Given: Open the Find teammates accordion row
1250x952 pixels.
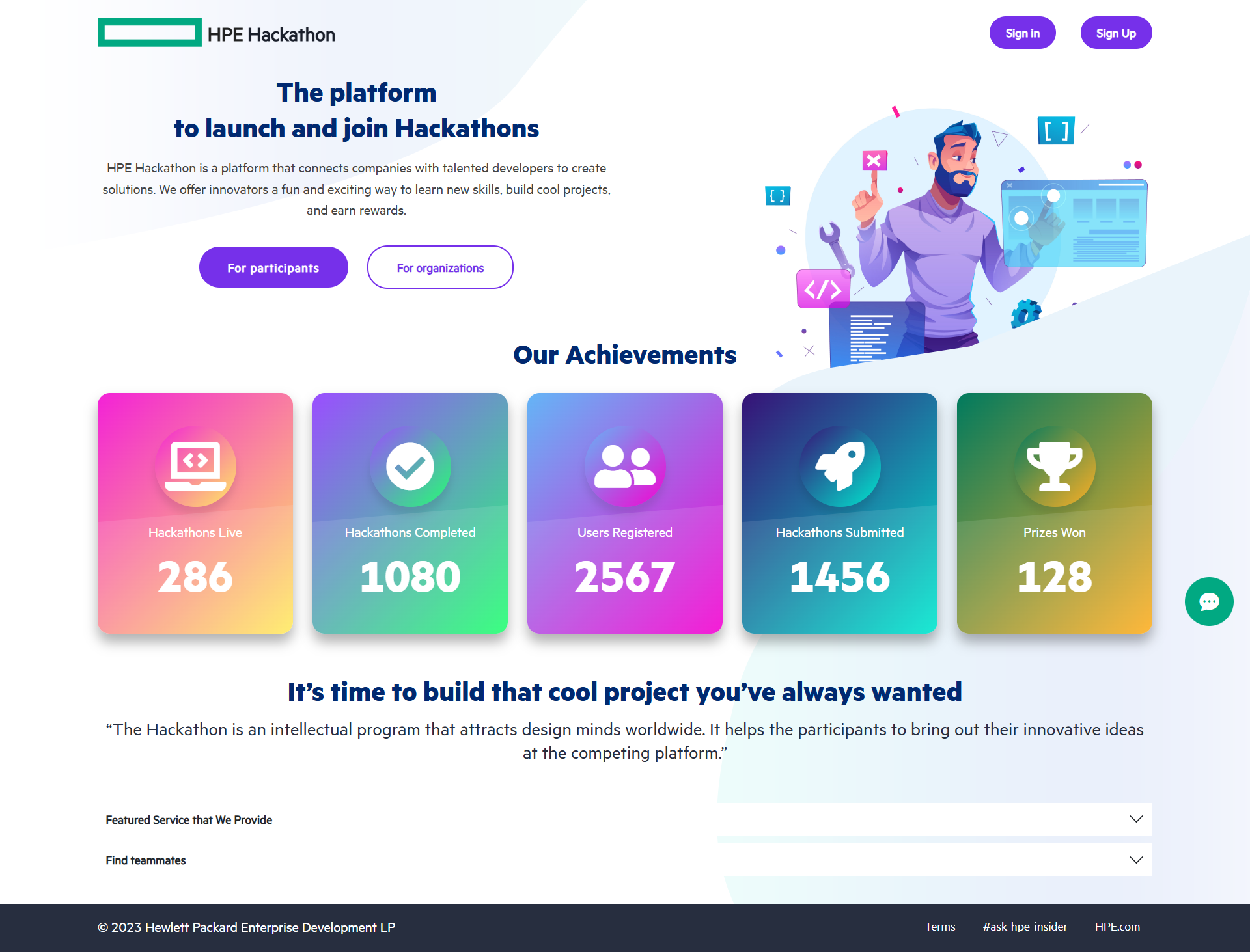Looking at the screenshot, I should pos(625,860).
